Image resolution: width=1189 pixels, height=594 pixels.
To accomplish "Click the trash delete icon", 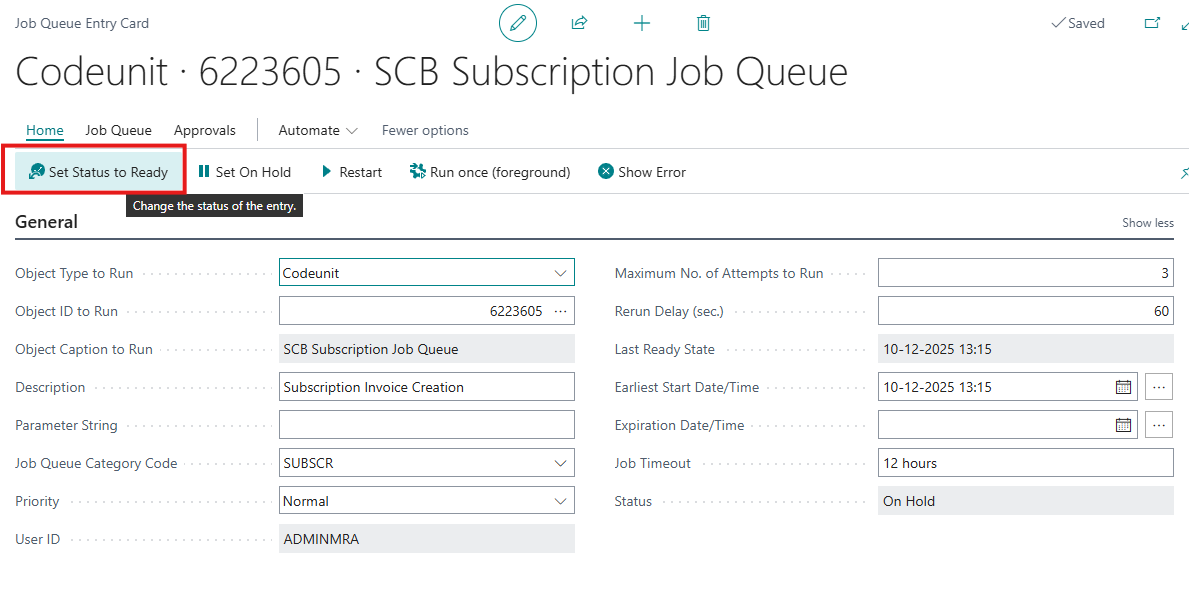I will pos(703,23).
